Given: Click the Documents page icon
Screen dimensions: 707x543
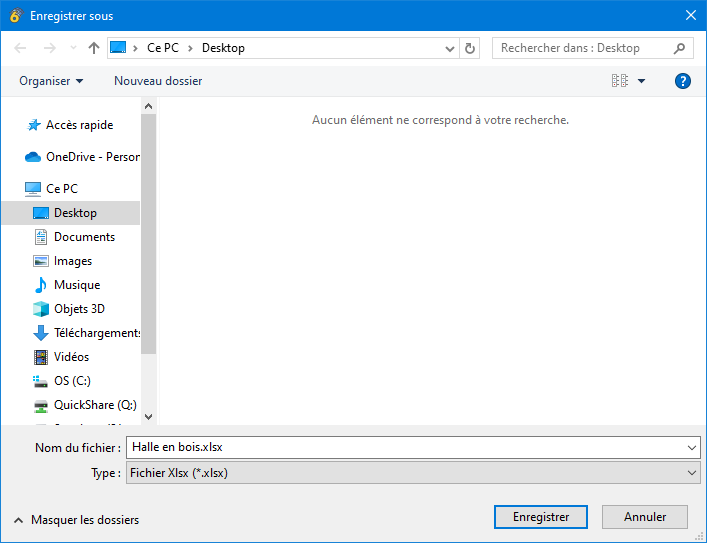Looking at the screenshot, I should [x=41, y=237].
